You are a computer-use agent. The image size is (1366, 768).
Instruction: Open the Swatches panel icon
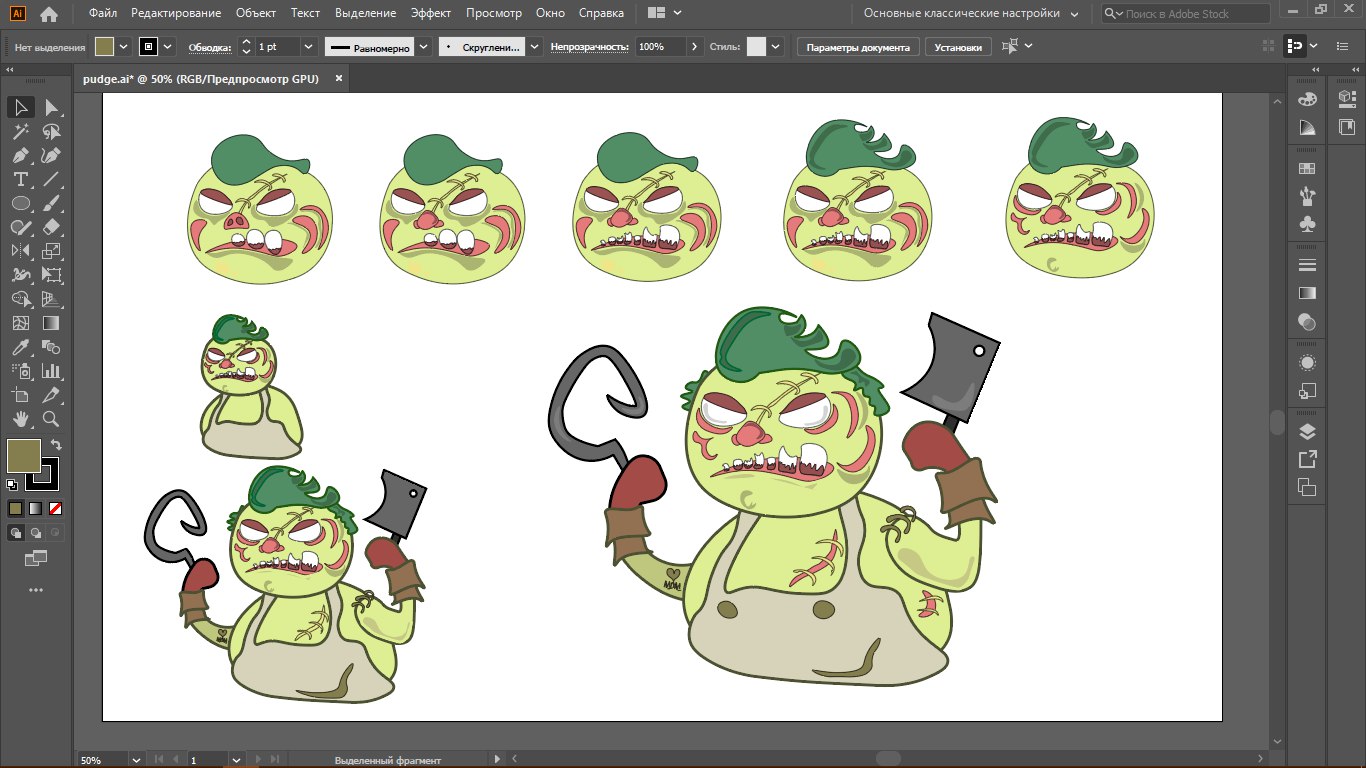(1307, 169)
